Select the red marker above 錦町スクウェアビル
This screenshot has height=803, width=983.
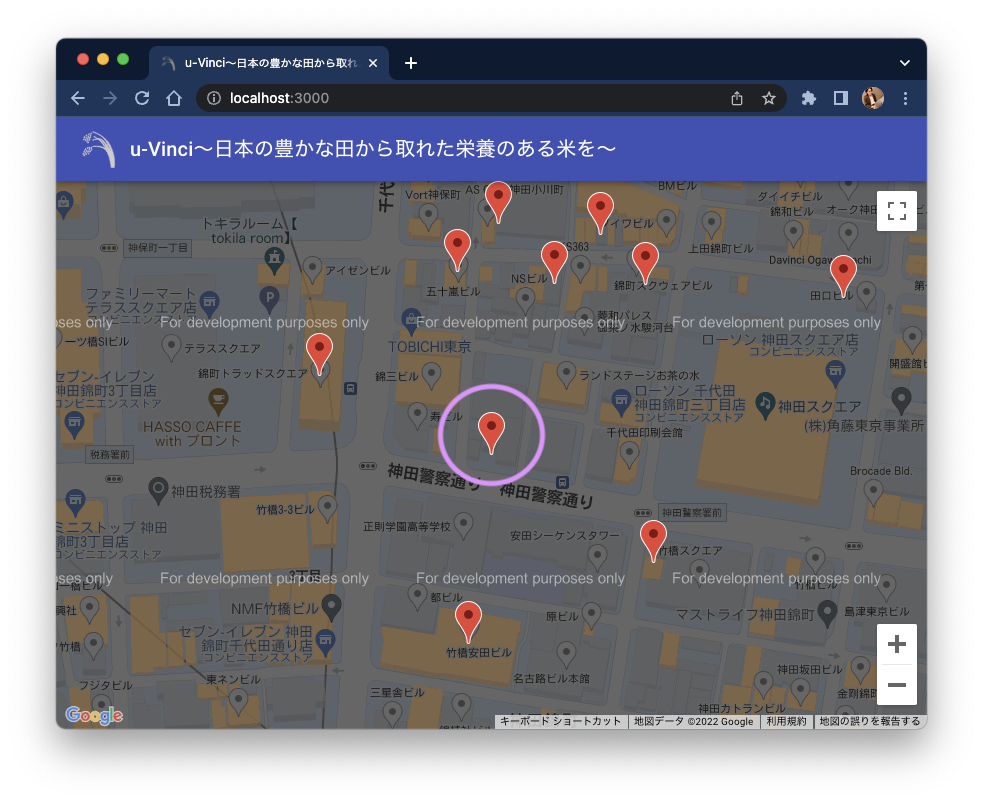coord(645,263)
